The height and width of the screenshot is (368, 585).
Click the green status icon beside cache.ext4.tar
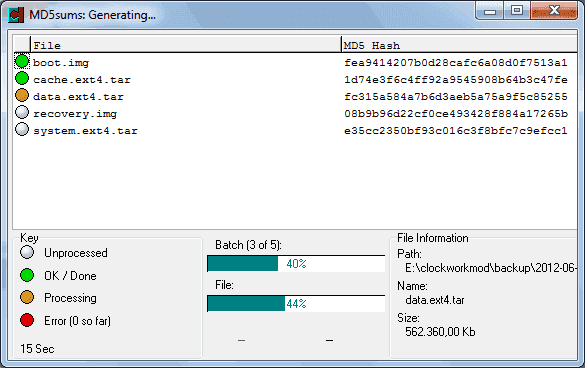22,78
